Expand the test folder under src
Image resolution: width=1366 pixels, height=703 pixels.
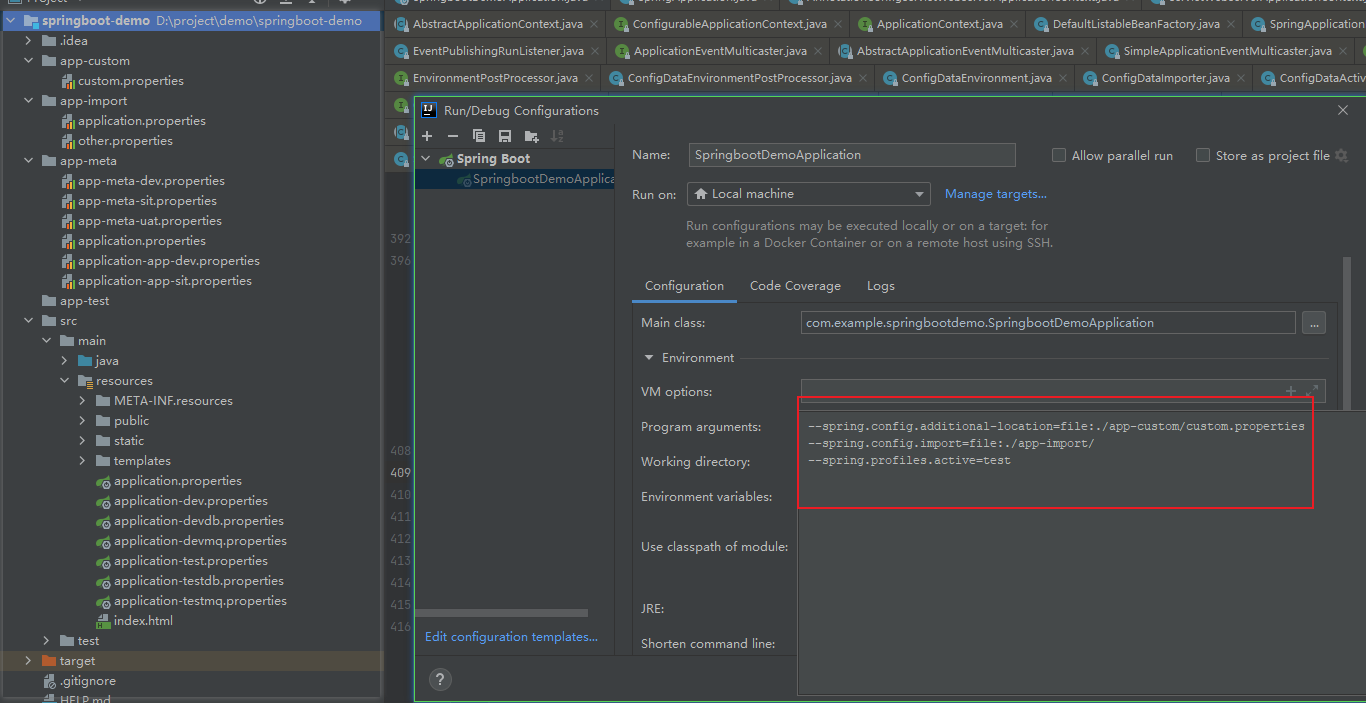click(x=47, y=641)
